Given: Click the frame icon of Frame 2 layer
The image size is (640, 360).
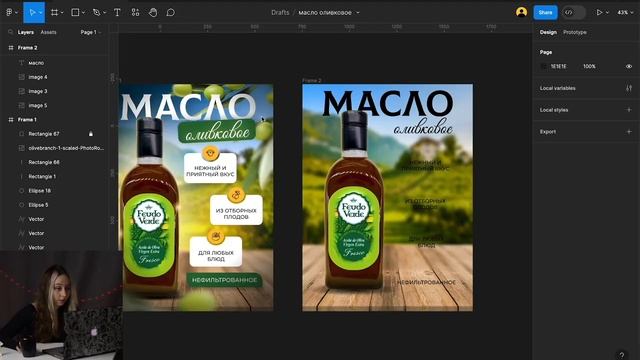Looking at the screenshot, I should [11, 48].
